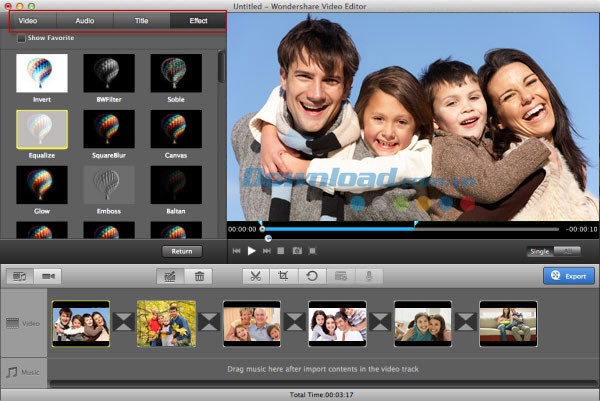The image size is (600, 401).
Task: Select the Effect tab
Action: [x=198, y=21]
